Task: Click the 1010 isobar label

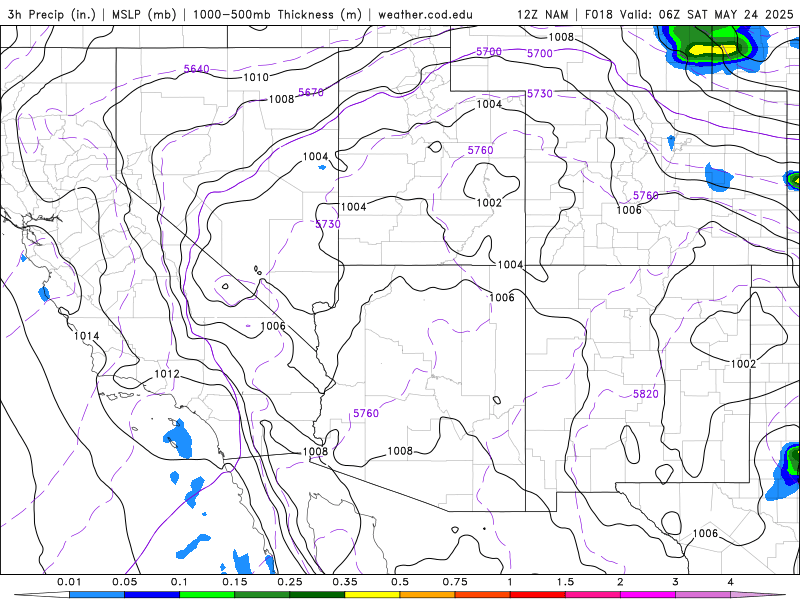Action: pyautogui.click(x=256, y=77)
